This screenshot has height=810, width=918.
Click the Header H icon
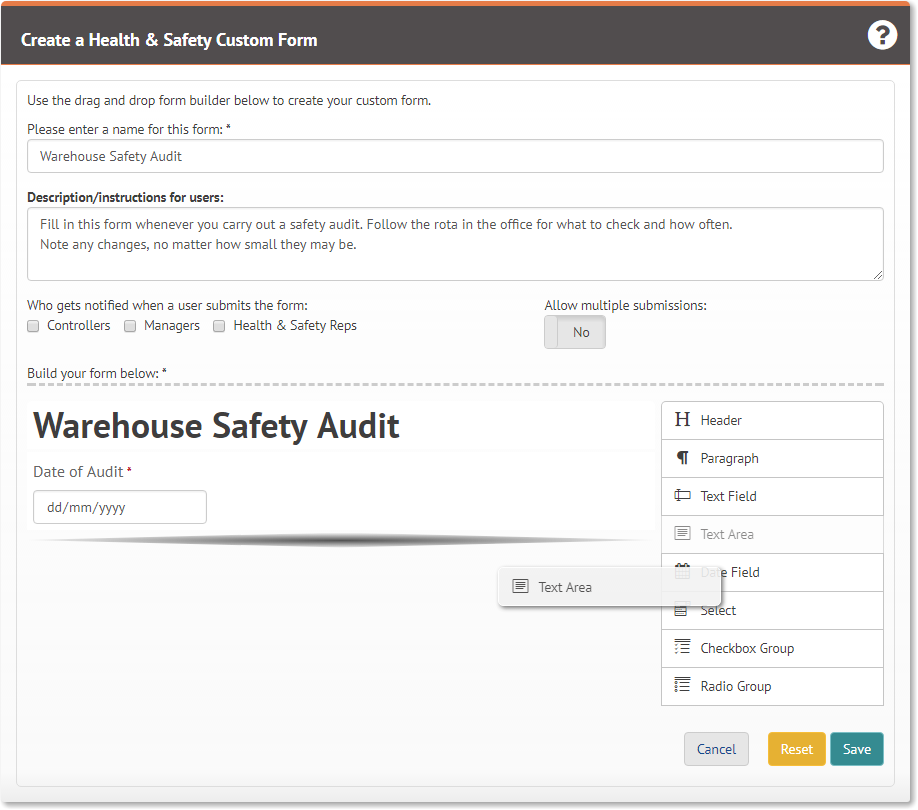[x=682, y=420]
